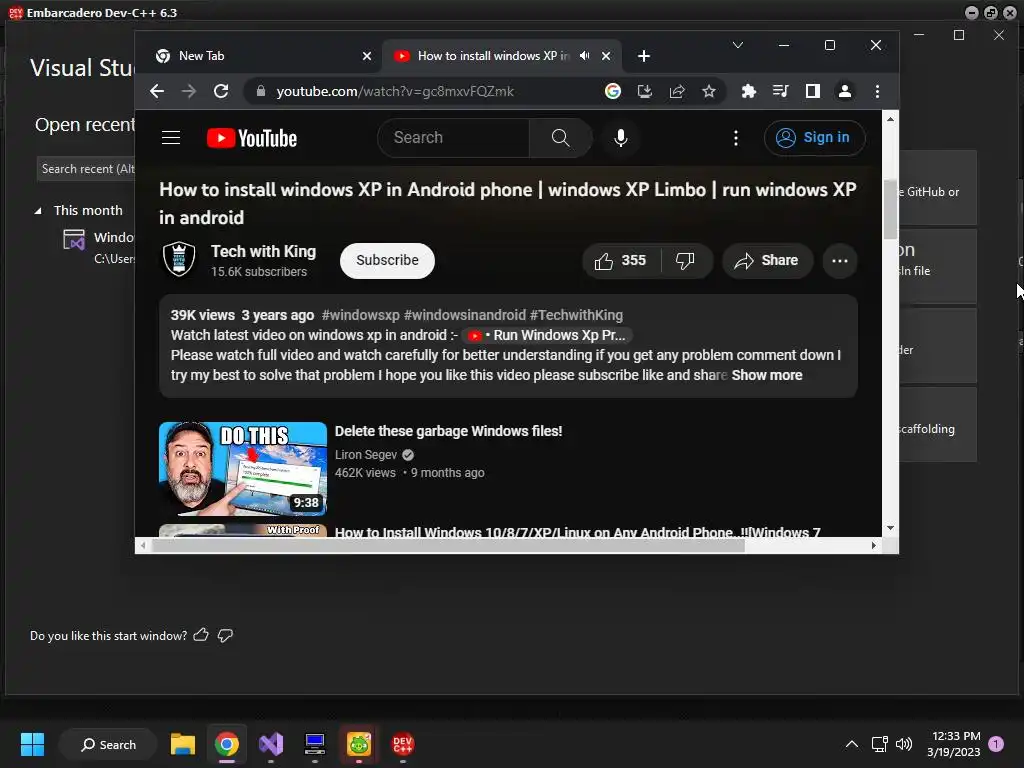This screenshot has width=1024, height=768.
Task: Close the New Tab tab
Action: [367, 56]
